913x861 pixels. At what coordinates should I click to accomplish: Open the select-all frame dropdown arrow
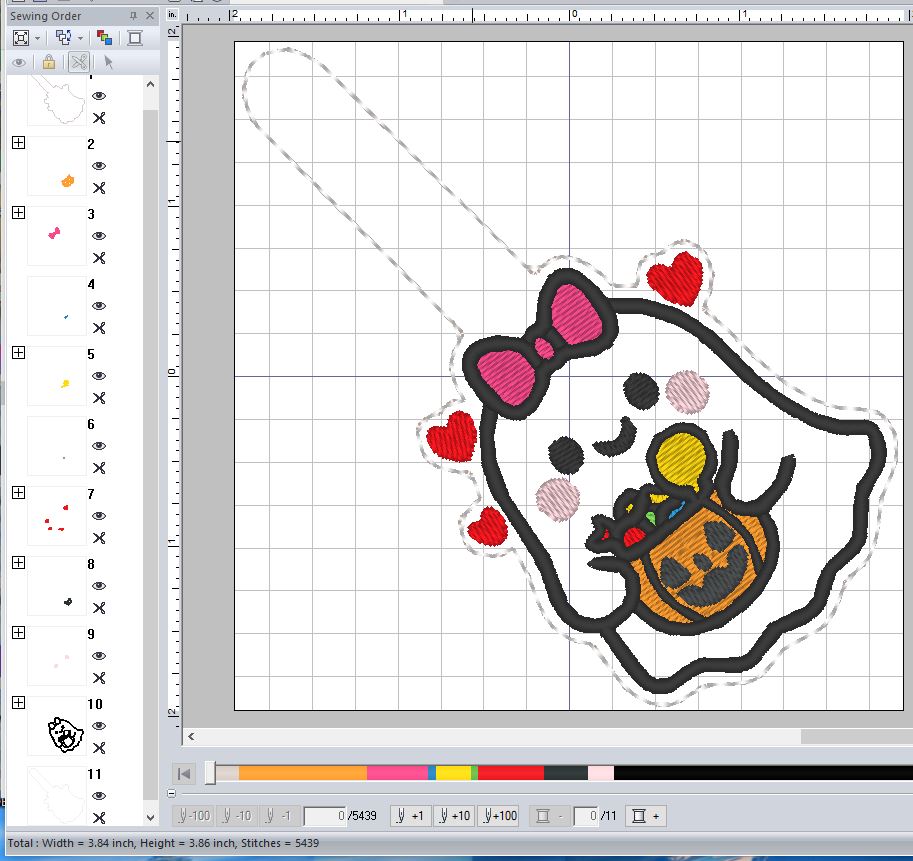pos(38,38)
